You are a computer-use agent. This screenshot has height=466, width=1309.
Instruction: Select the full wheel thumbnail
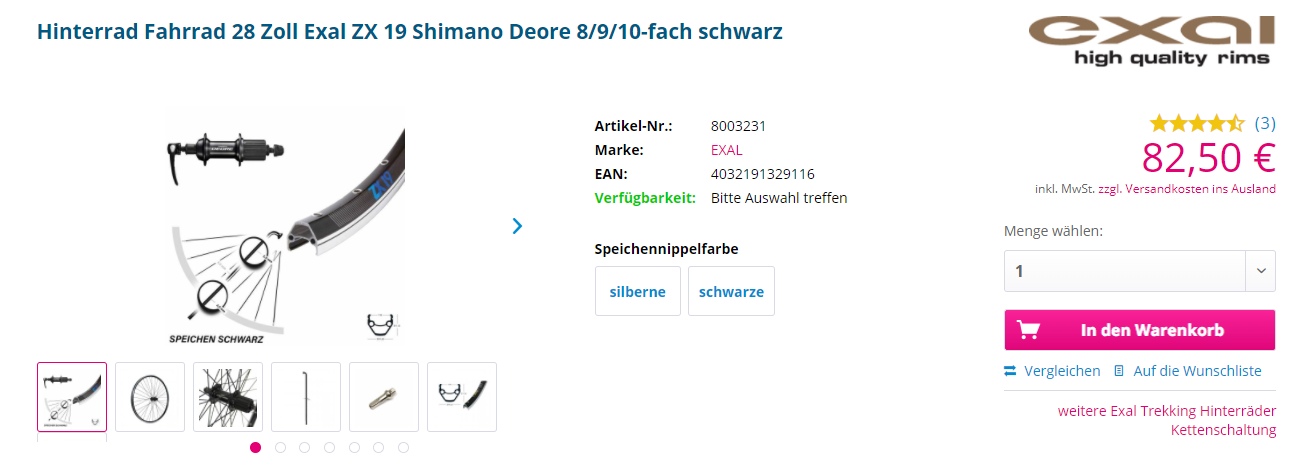tap(150, 397)
